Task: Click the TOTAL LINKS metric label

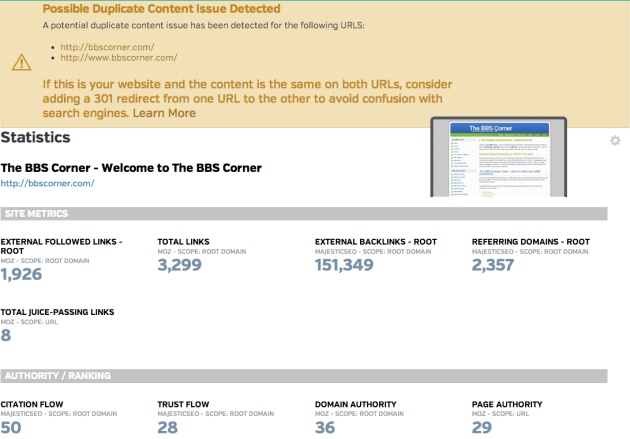Action: click(183, 242)
